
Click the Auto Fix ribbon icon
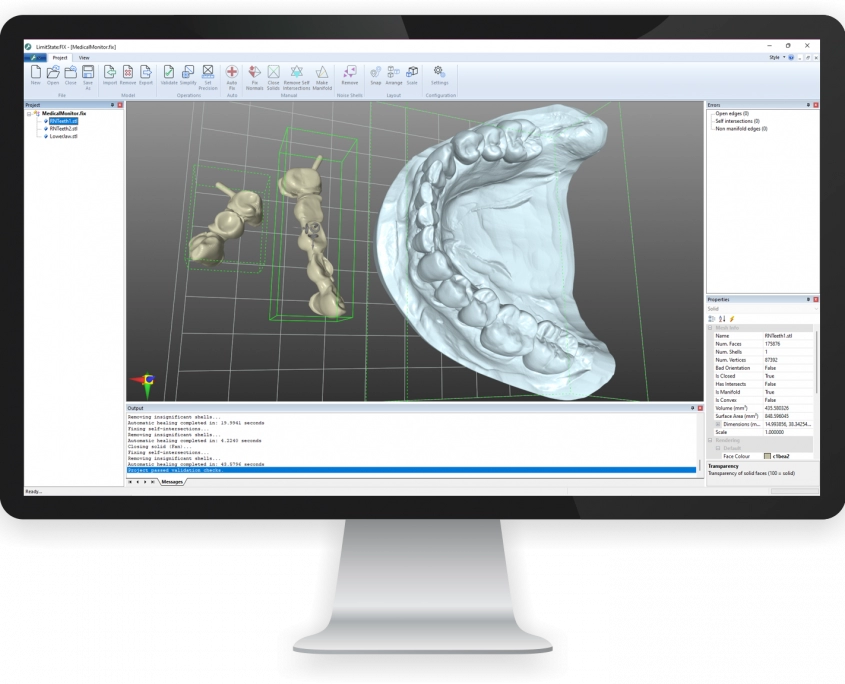(x=232, y=74)
